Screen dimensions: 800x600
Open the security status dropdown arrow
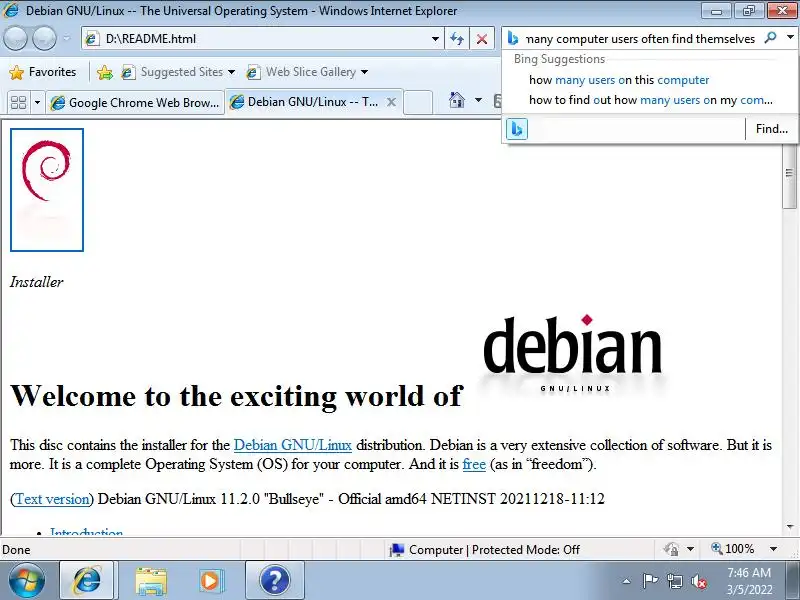click(690, 549)
